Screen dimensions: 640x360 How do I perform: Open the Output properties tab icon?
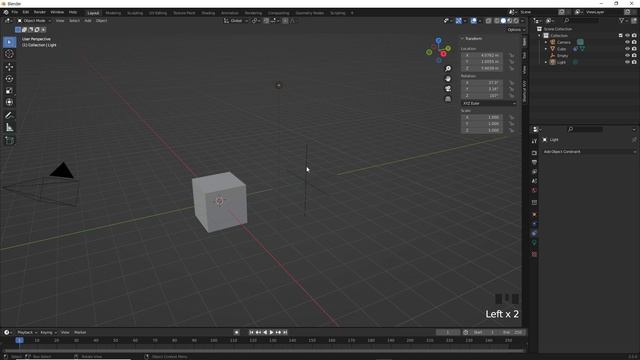(x=534, y=162)
